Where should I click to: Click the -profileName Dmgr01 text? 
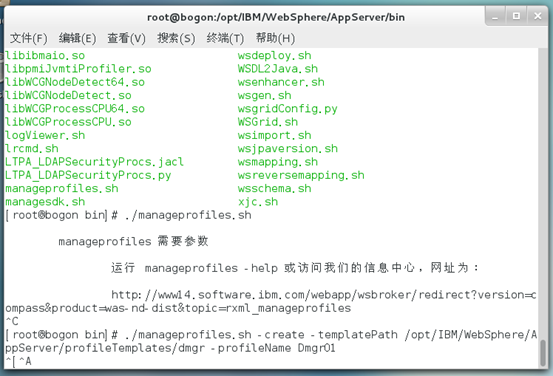point(273,348)
